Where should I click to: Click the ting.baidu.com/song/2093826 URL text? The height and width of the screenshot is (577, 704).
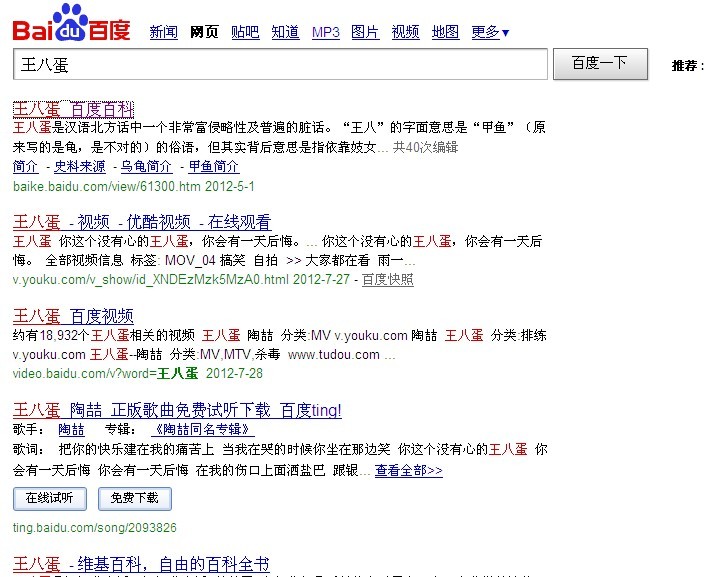pyautogui.click(x=95, y=528)
